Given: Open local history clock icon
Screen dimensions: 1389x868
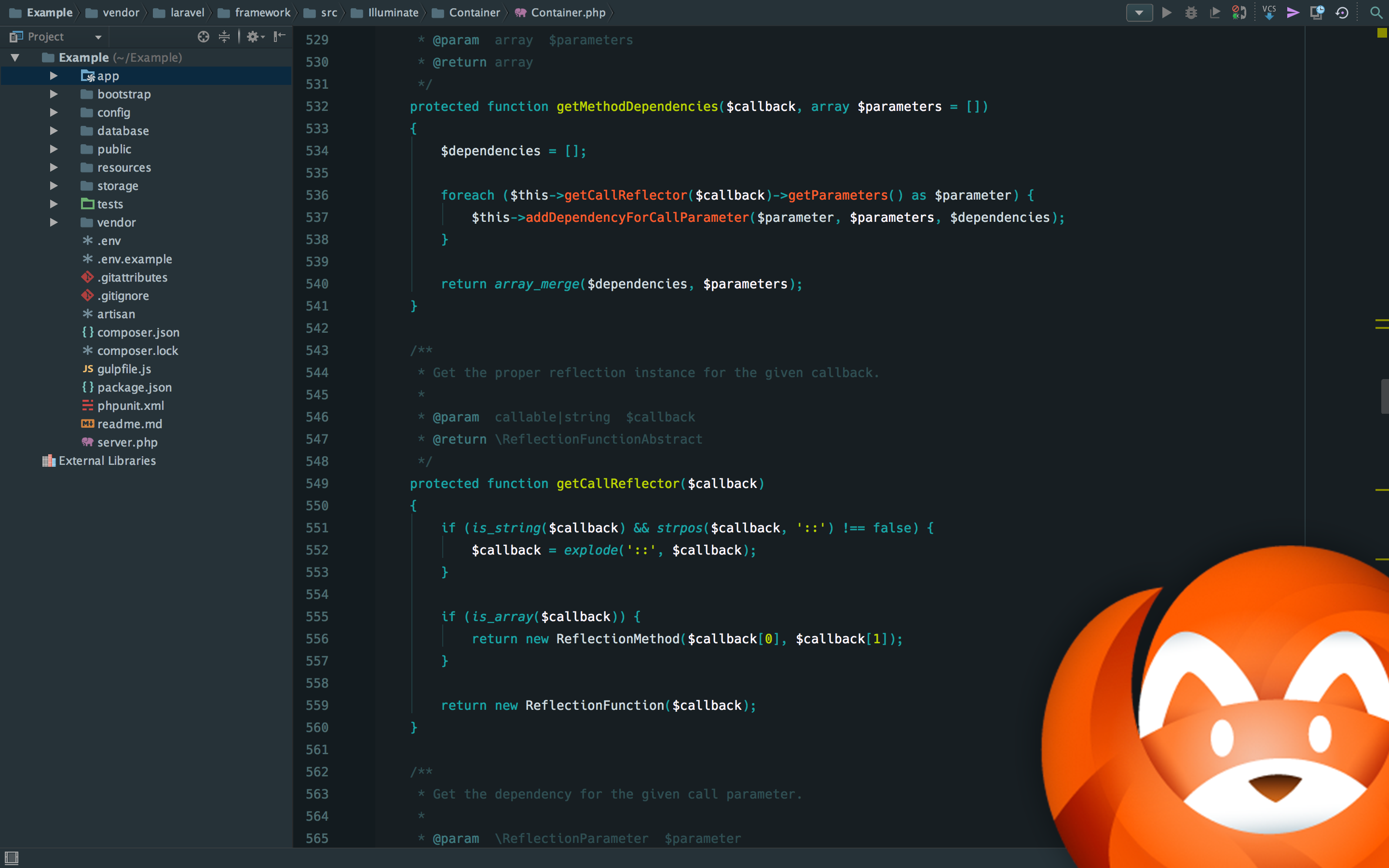Looking at the screenshot, I should click(1317, 13).
